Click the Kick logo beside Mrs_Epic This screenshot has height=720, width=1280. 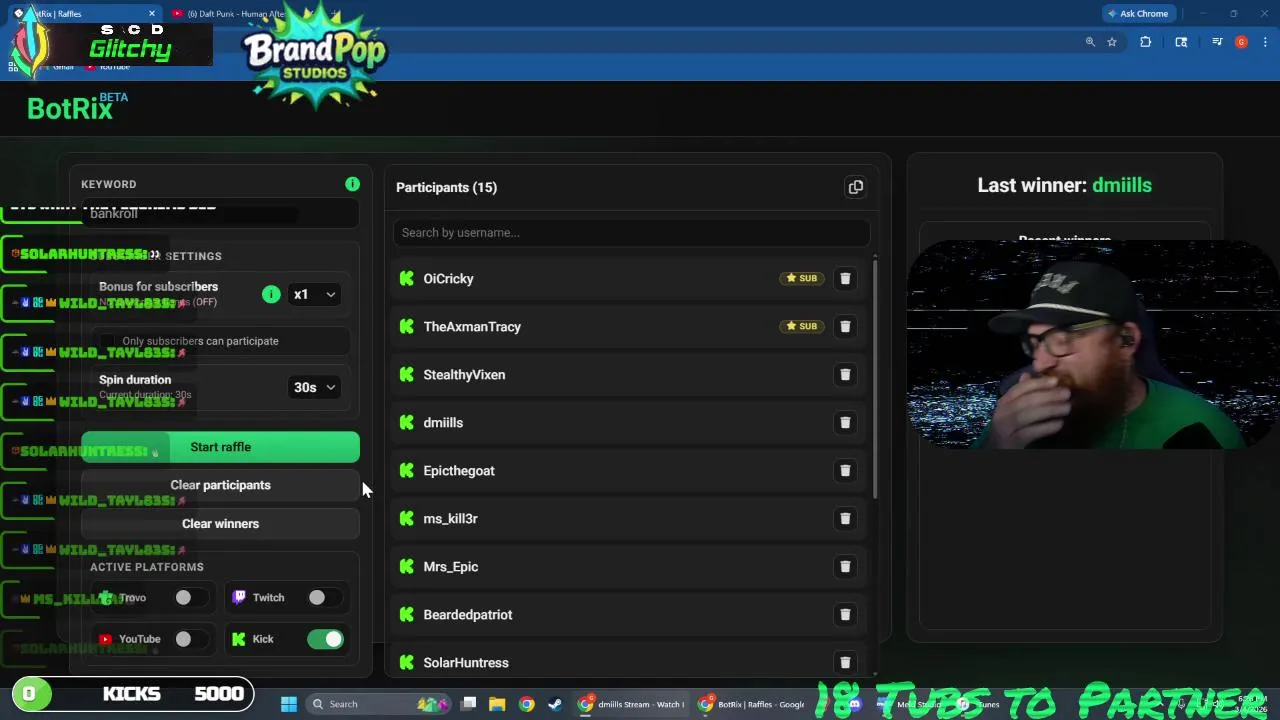point(406,566)
